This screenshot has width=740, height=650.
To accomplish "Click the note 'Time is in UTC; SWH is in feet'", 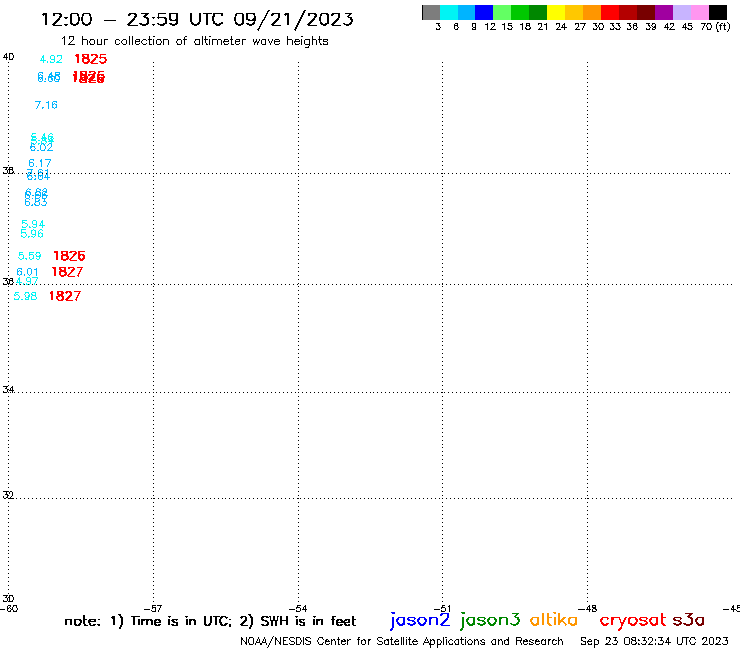I will click(210, 621).
